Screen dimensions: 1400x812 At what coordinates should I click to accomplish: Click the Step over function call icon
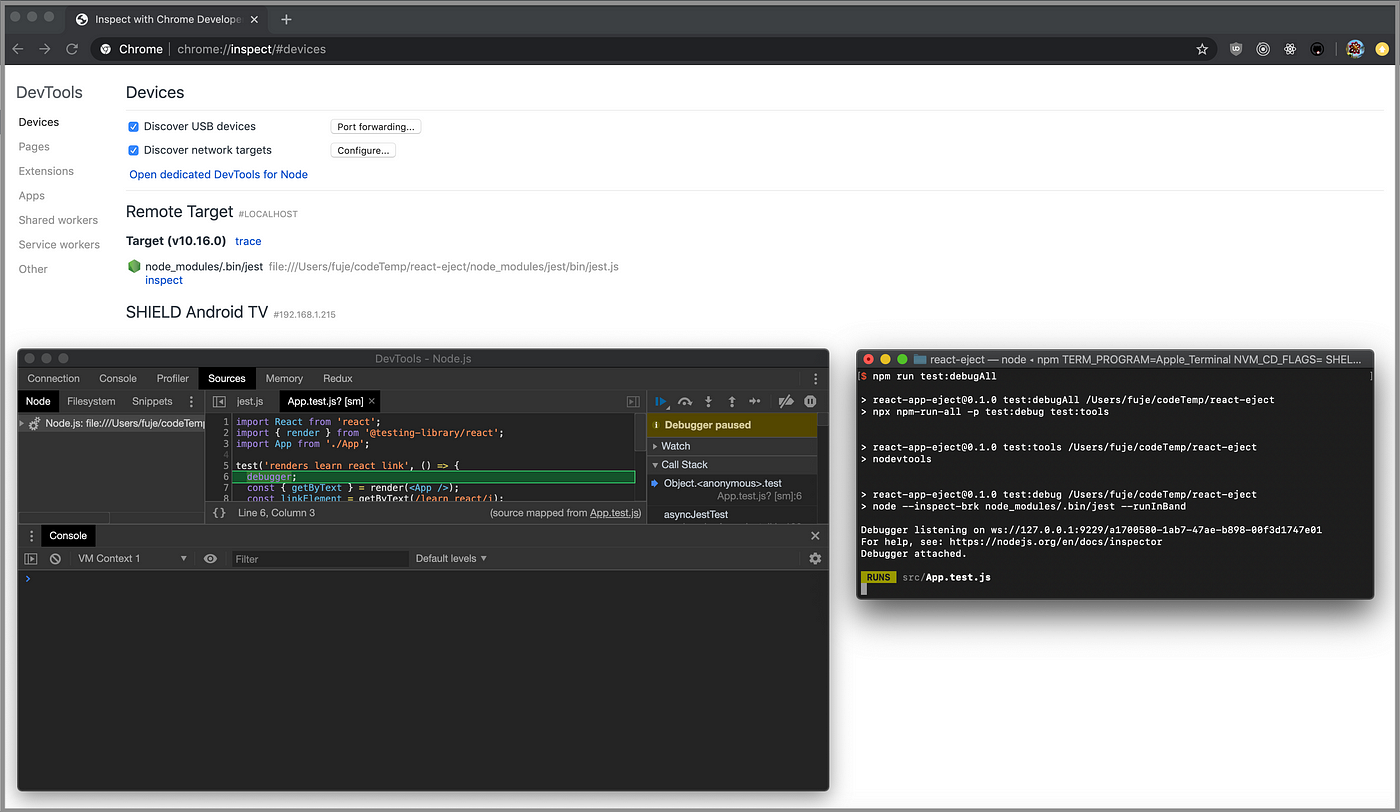[x=685, y=402]
